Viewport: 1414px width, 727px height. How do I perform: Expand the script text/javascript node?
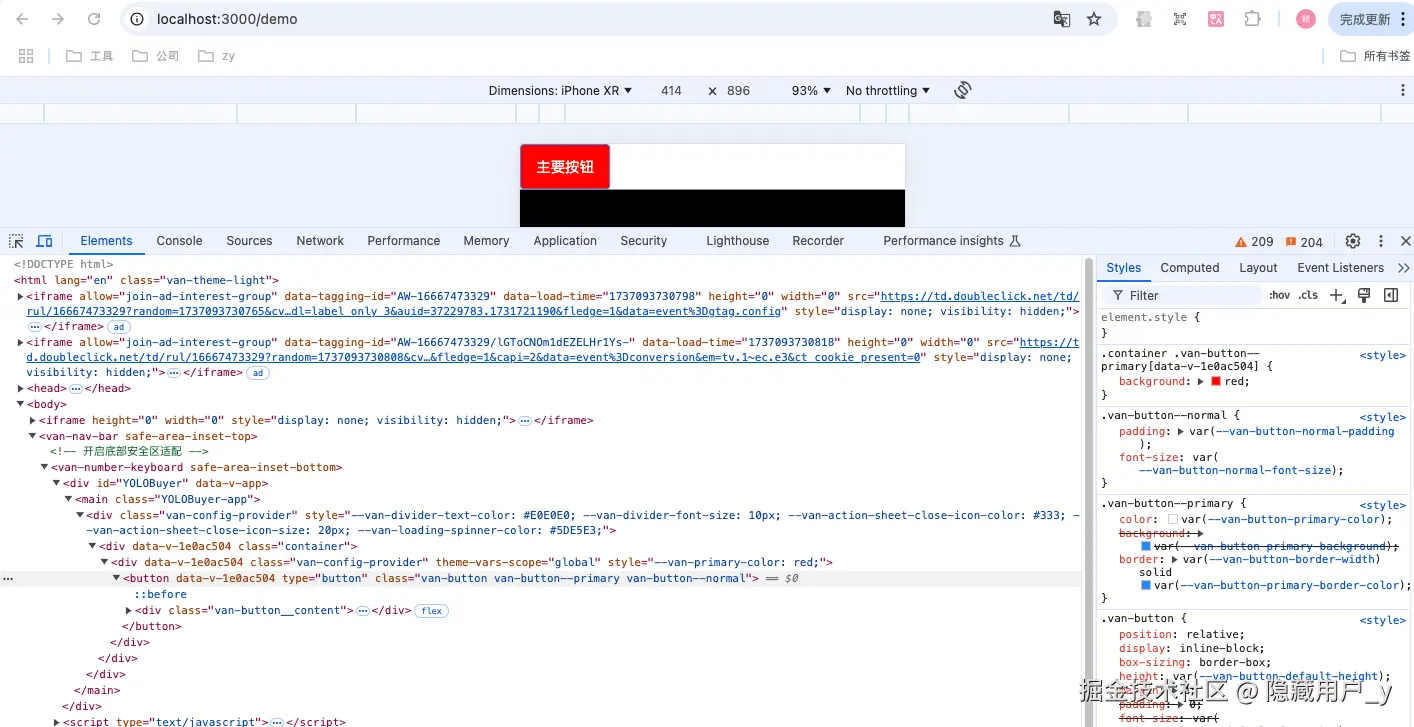click(x=57, y=722)
